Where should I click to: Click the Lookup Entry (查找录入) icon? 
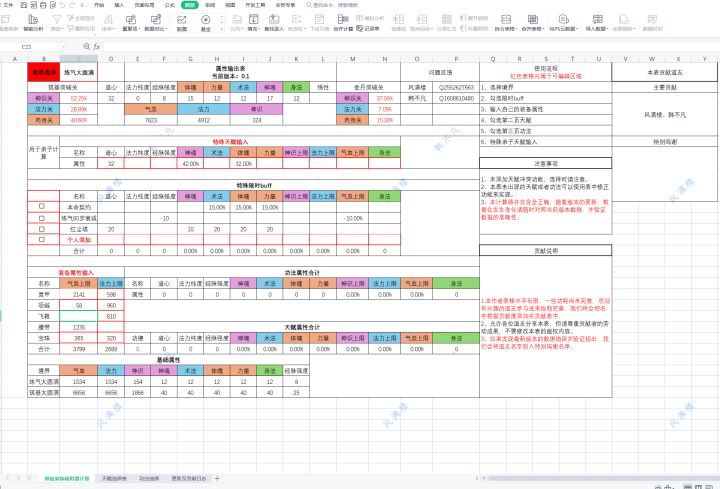(x=274, y=19)
